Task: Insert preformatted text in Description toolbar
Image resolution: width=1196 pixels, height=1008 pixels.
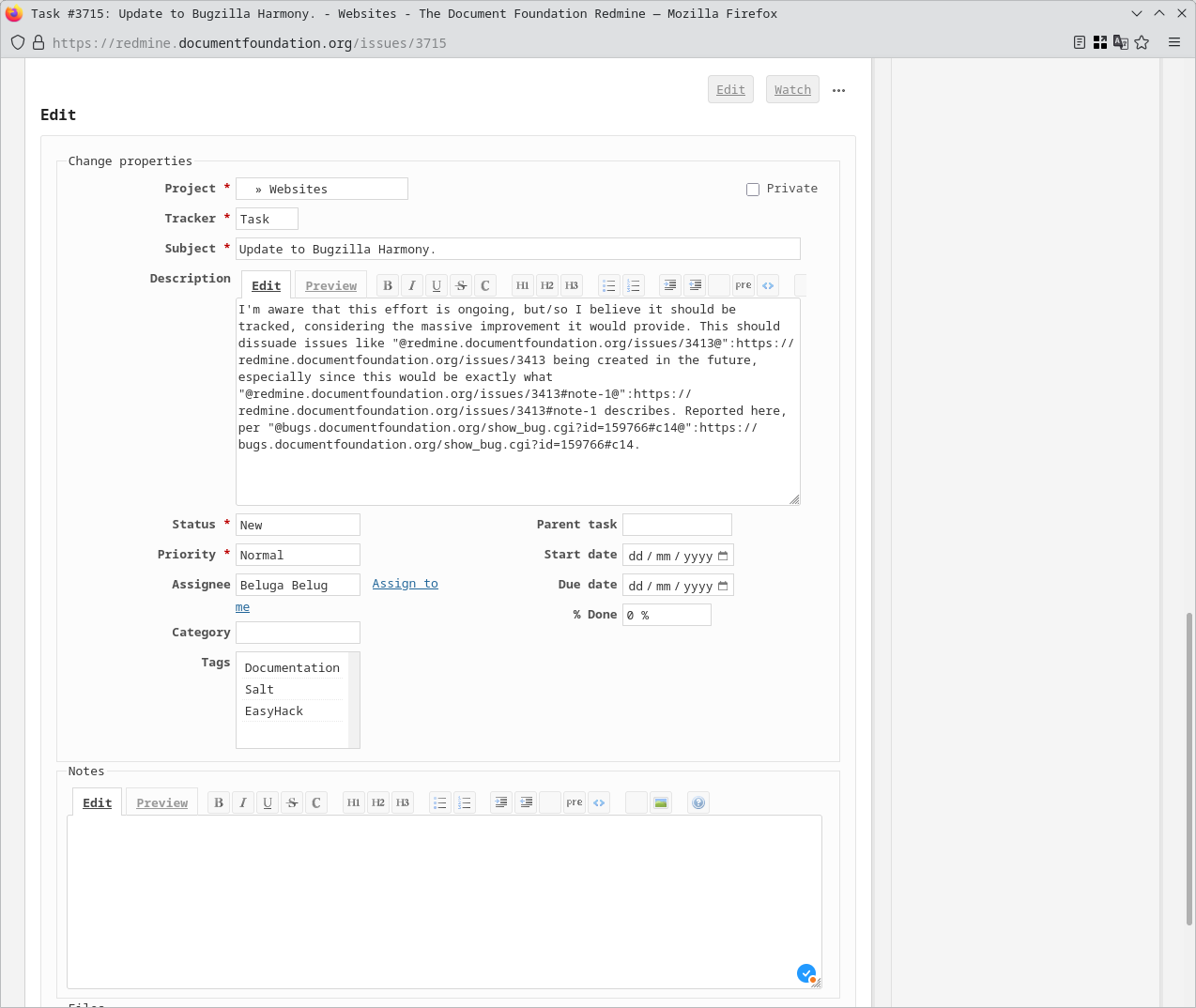Action: (x=744, y=285)
